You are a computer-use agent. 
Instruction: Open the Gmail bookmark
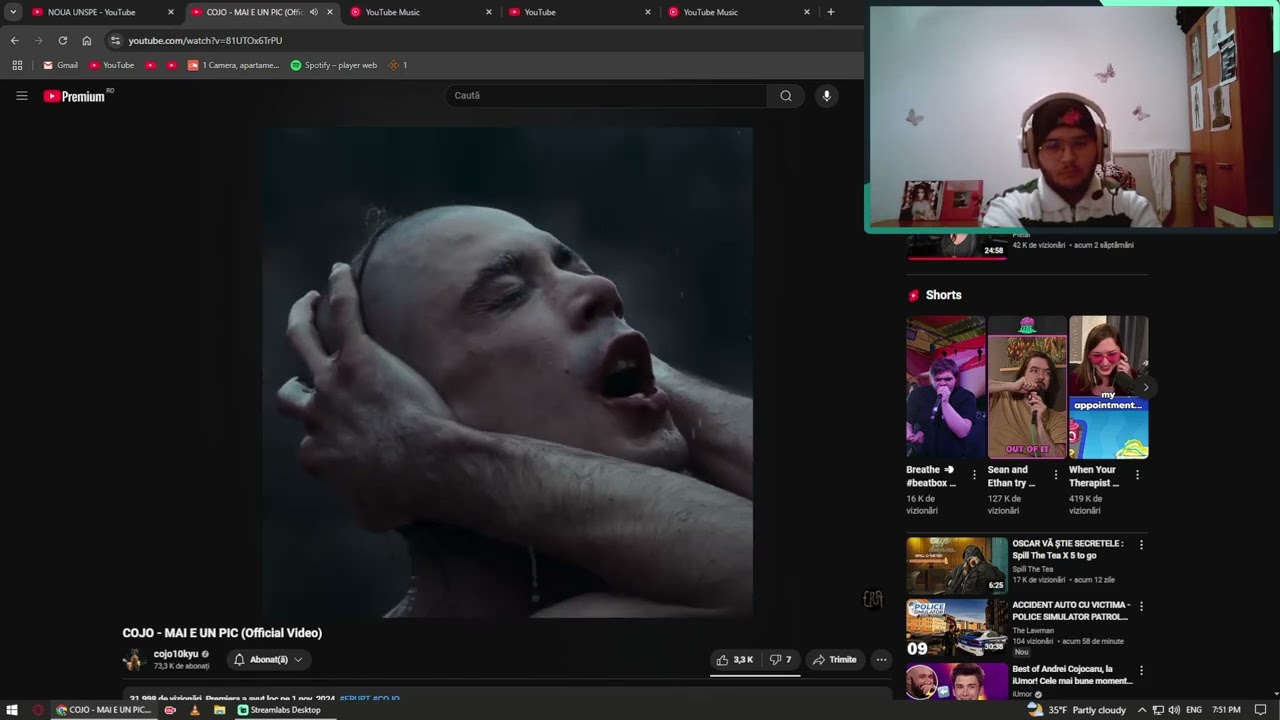tap(60, 65)
